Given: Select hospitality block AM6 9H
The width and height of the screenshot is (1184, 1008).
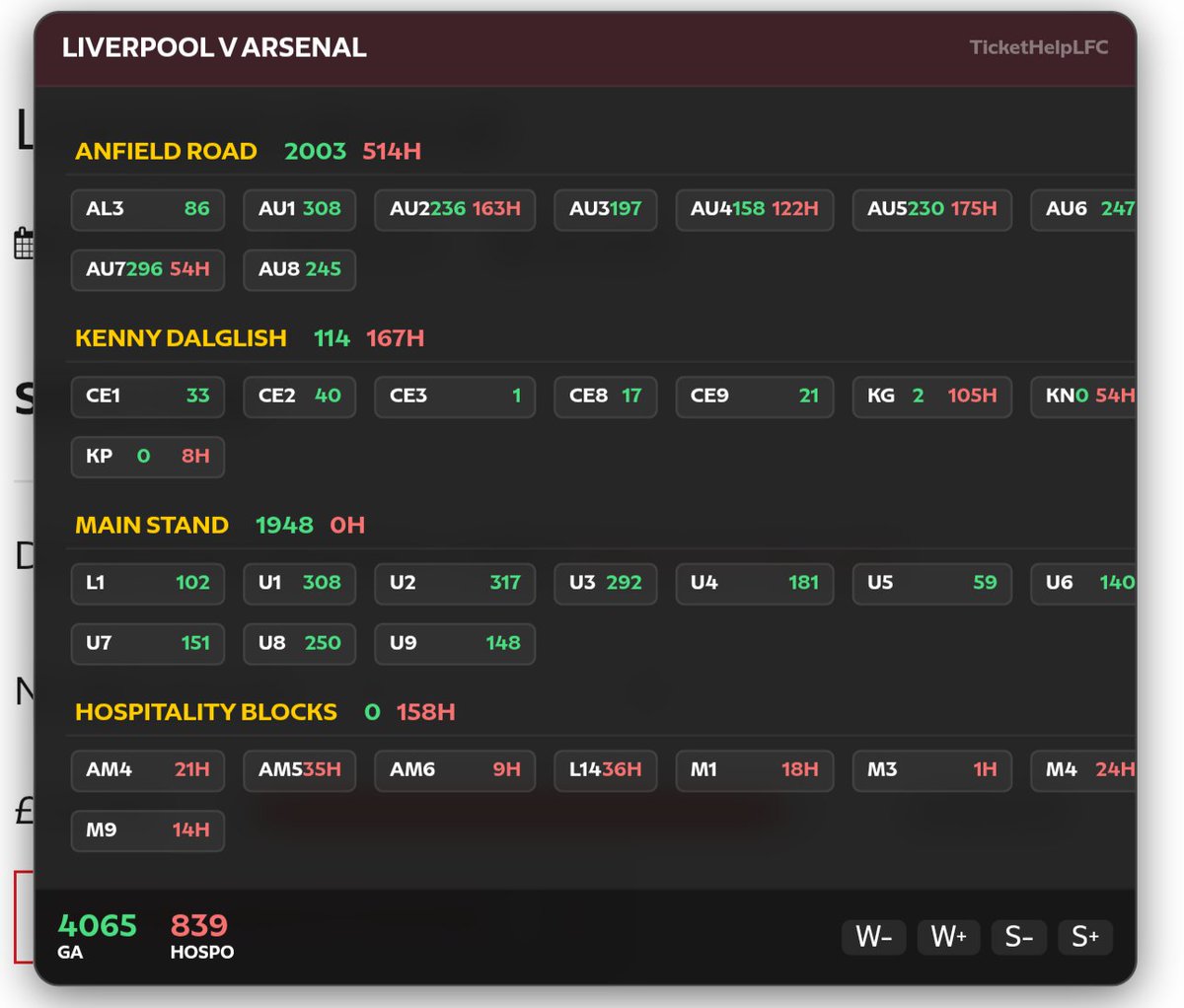Looking at the screenshot, I should [455, 770].
